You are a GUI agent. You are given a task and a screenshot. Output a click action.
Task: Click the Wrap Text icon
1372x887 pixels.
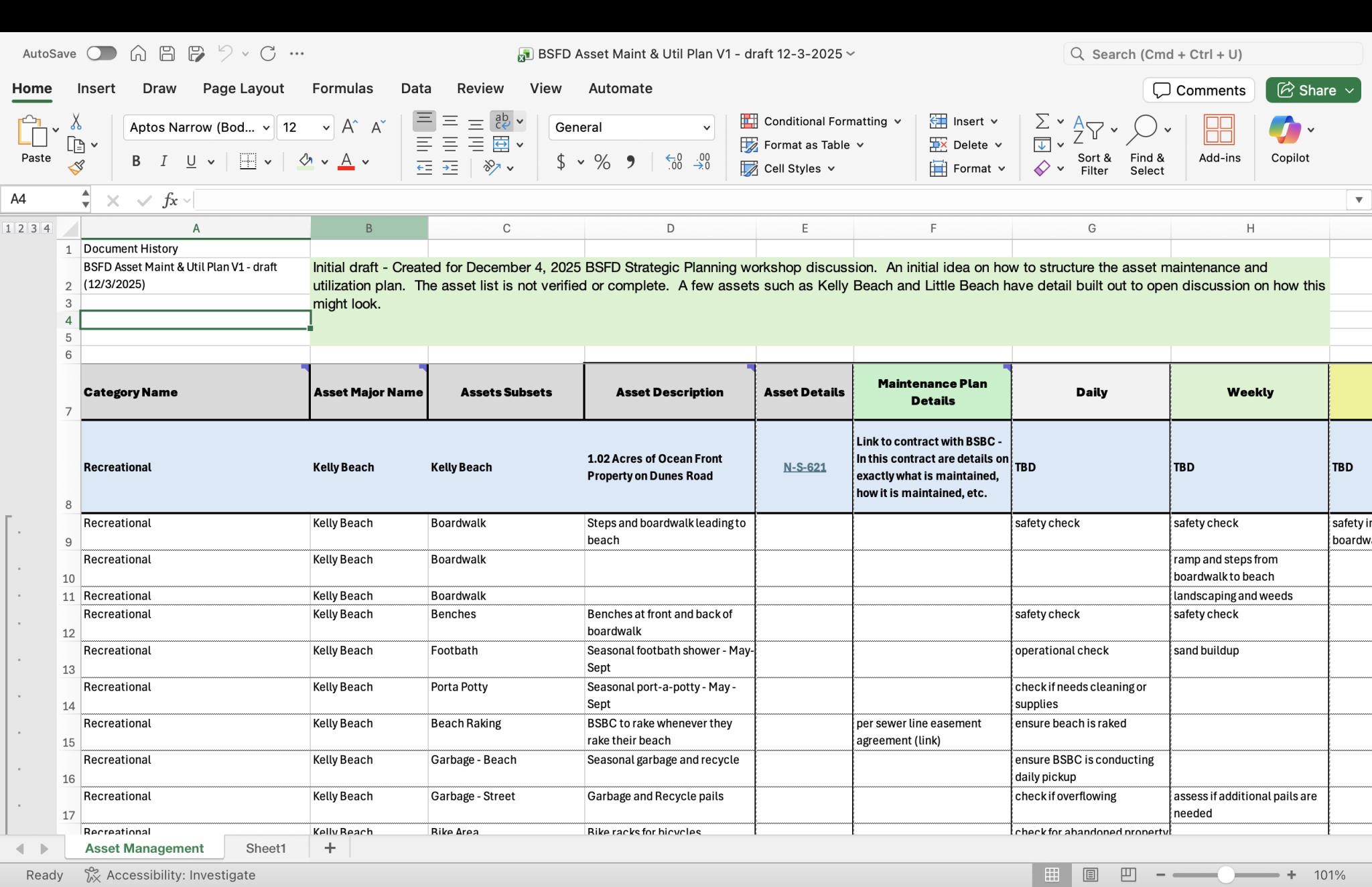[x=502, y=121]
